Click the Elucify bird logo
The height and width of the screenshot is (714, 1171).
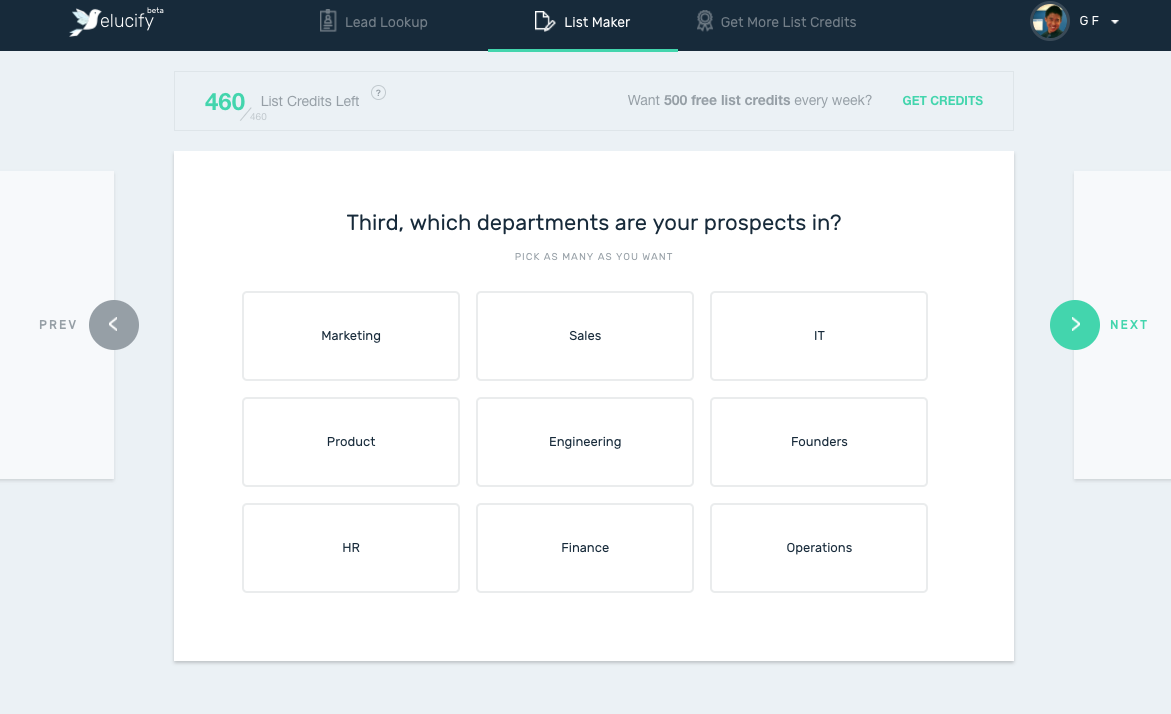pos(84,22)
